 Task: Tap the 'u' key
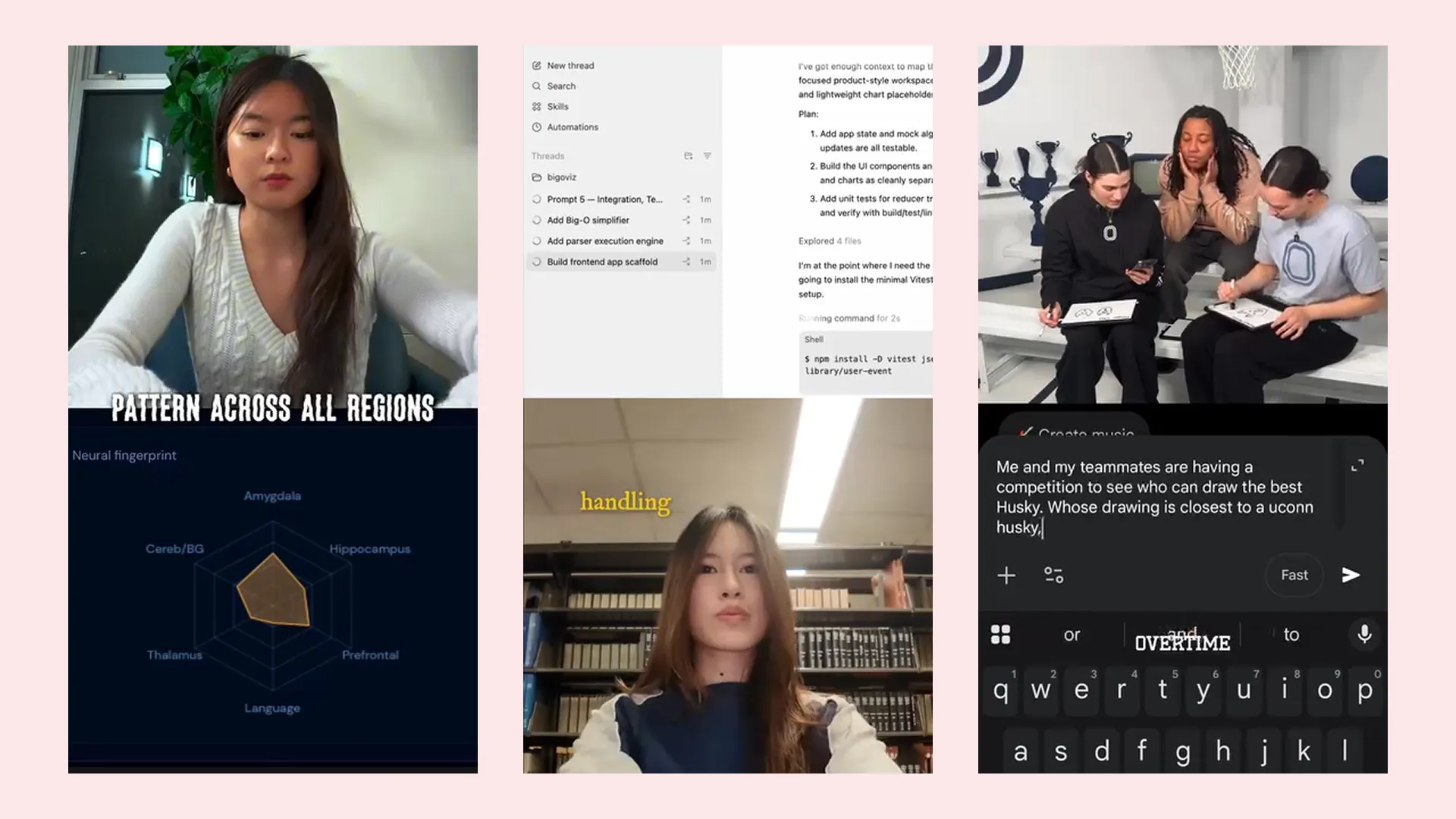[1244, 691]
